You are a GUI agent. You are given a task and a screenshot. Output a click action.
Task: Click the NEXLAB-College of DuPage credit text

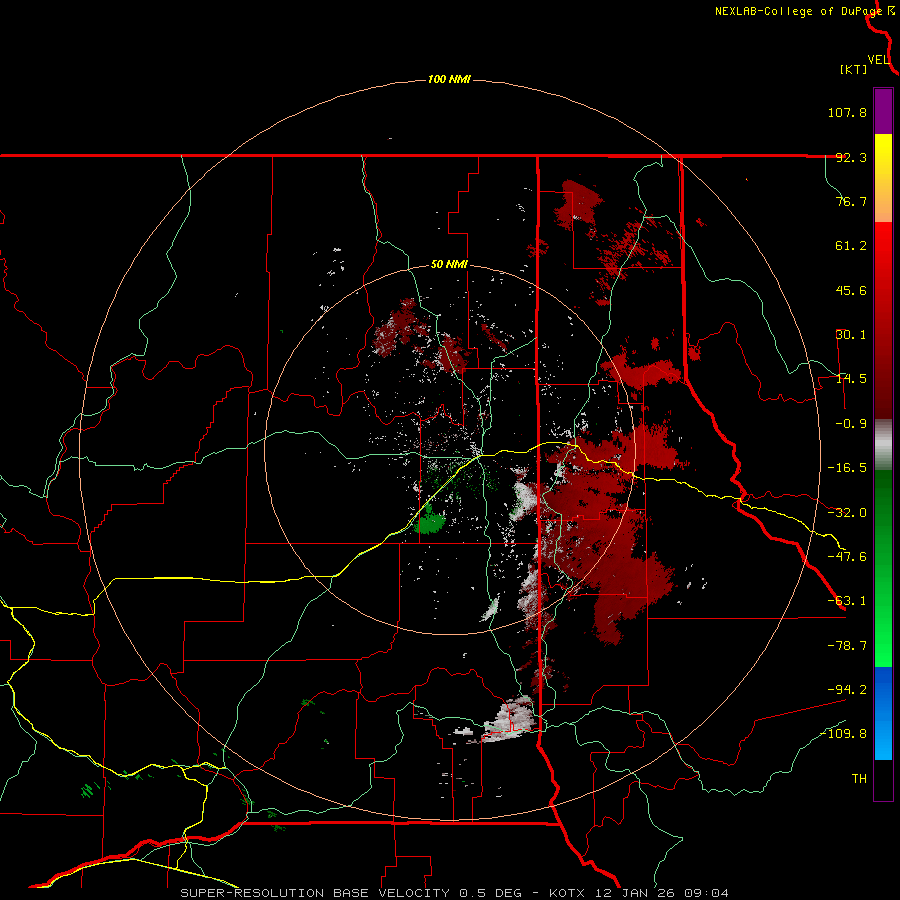(x=799, y=11)
